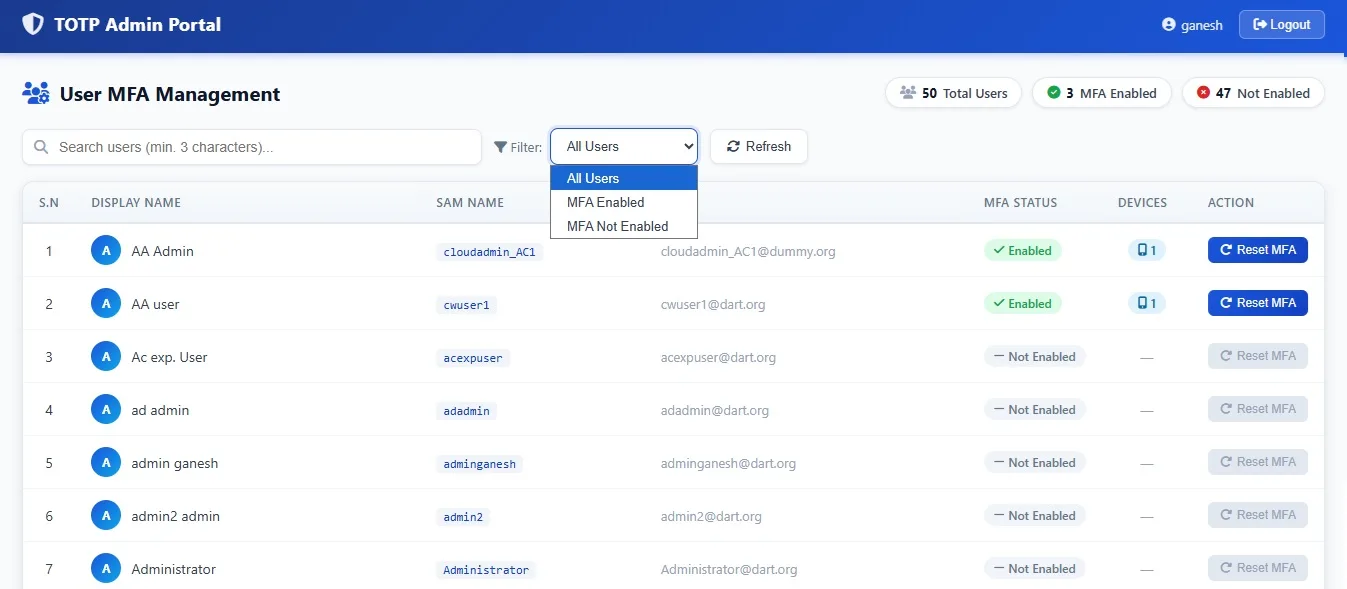This screenshot has width=1347, height=589.
Task: Click the 50 Total Users badge
Action: click(953, 93)
